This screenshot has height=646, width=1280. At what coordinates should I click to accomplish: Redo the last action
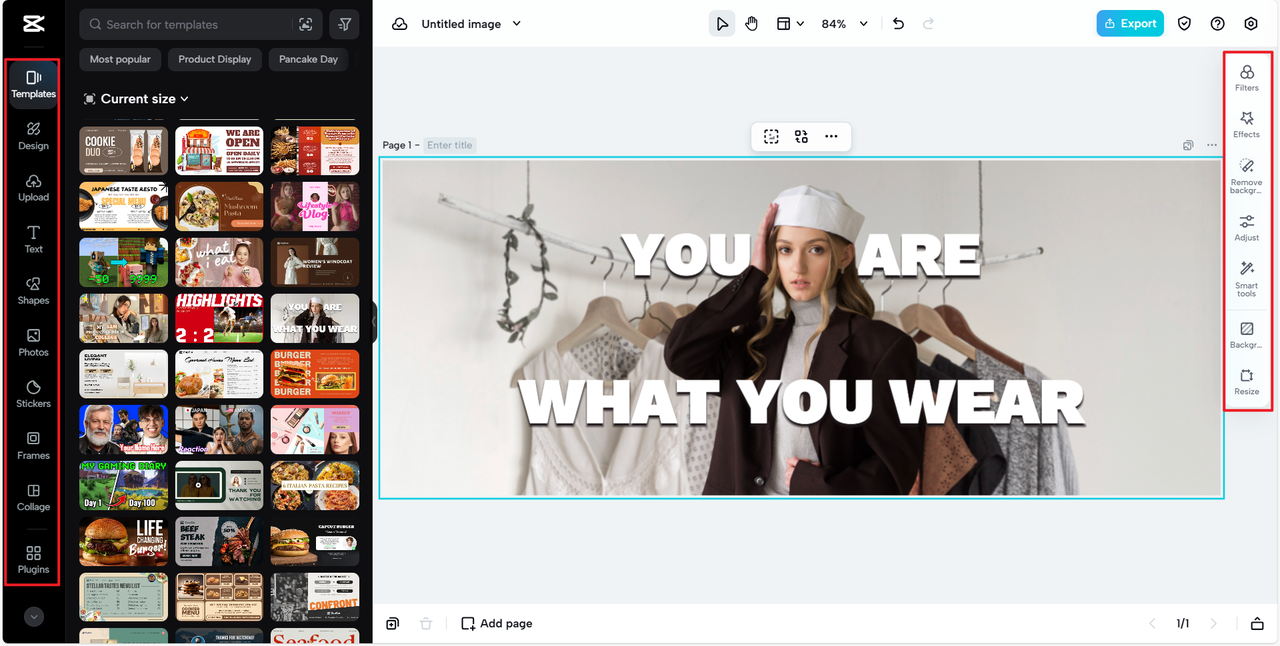point(928,24)
